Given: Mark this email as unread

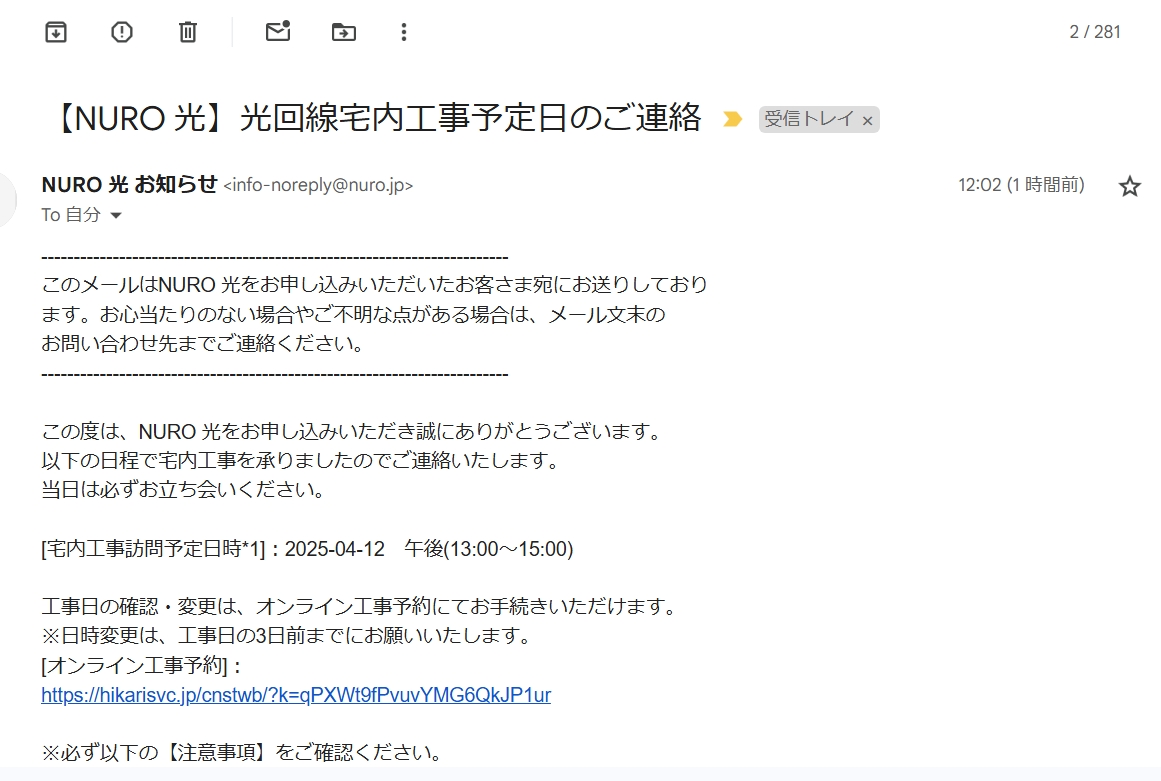Looking at the screenshot, I should click(277, 32).
